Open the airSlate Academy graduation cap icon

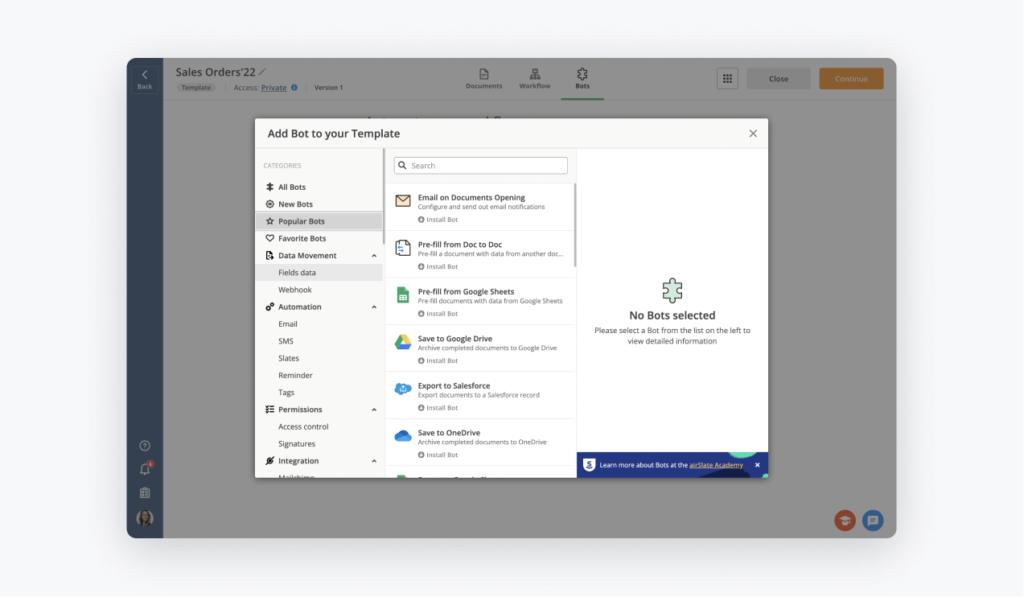845,520
